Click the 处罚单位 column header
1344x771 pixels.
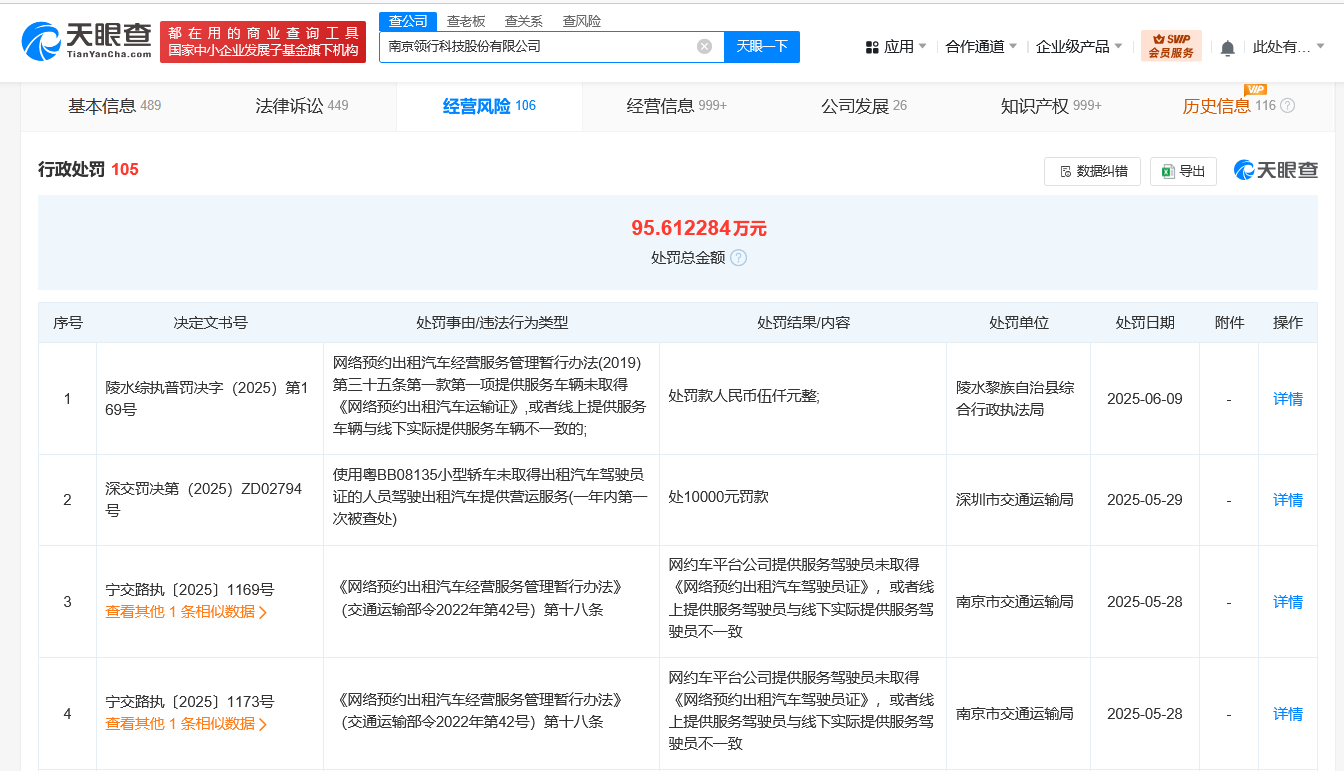coord(1019,323)
